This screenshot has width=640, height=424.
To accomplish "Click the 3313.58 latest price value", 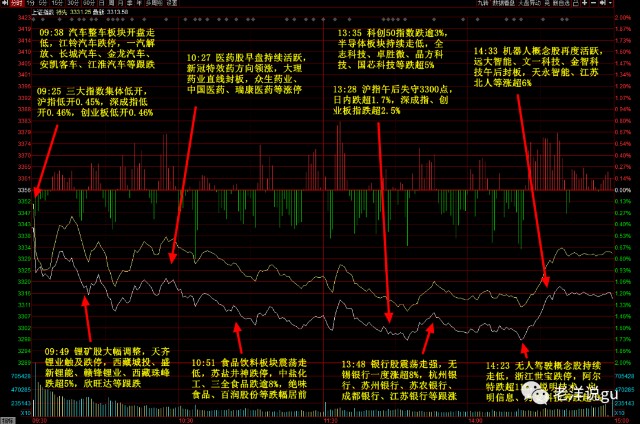I will click(x=117, y=12).
